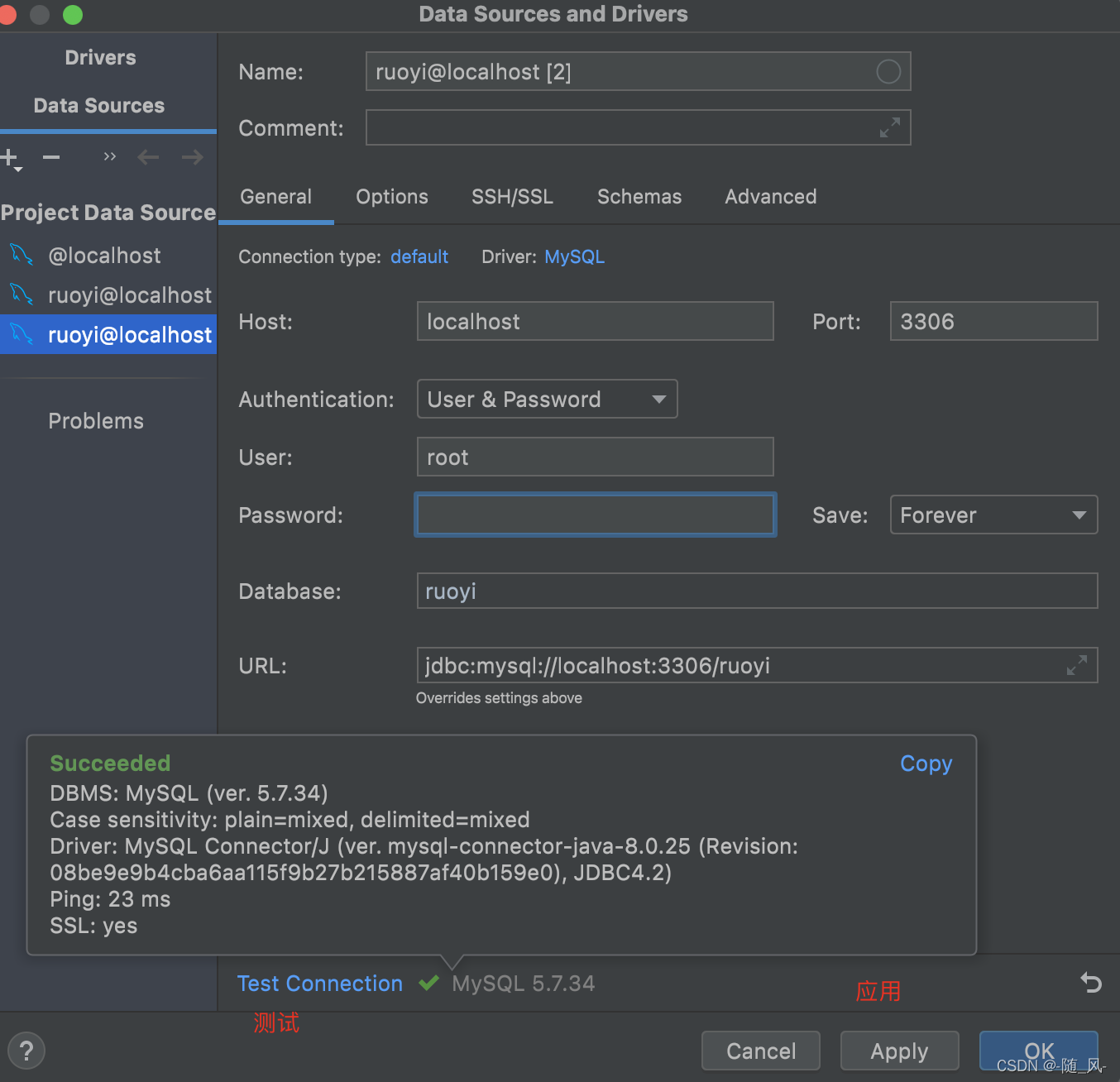Open the Authentication User & Password dropdown
Screen dimensions: 1120x1082
point(547,399)
